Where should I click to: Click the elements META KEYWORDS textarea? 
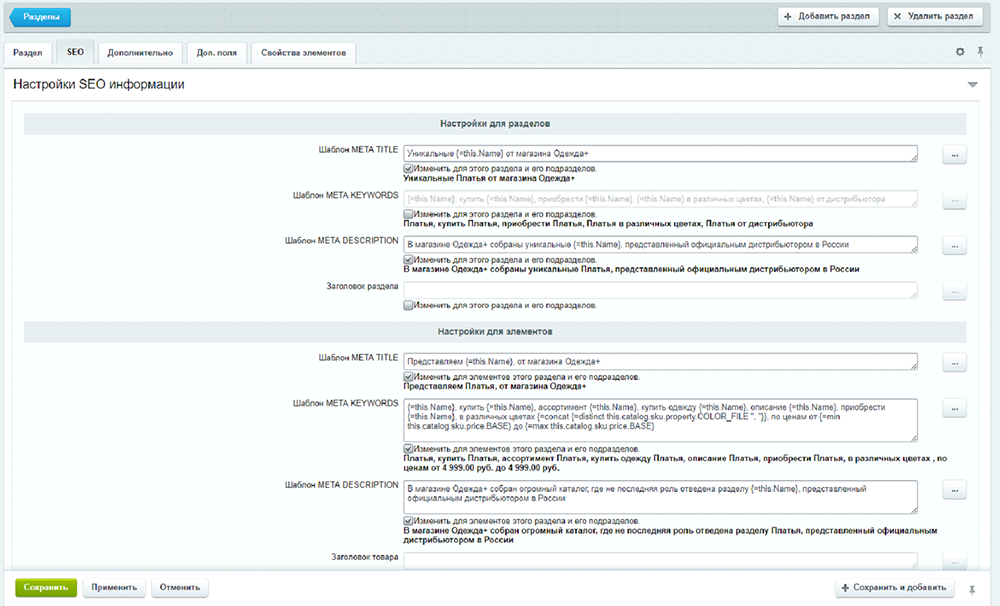coord(660,420)
